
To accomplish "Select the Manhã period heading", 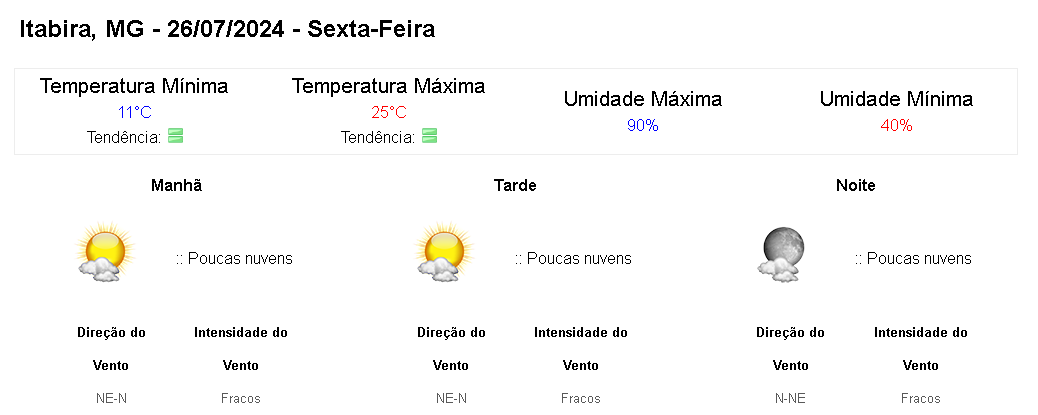I will pyautogui.click(x=176, y=186).
